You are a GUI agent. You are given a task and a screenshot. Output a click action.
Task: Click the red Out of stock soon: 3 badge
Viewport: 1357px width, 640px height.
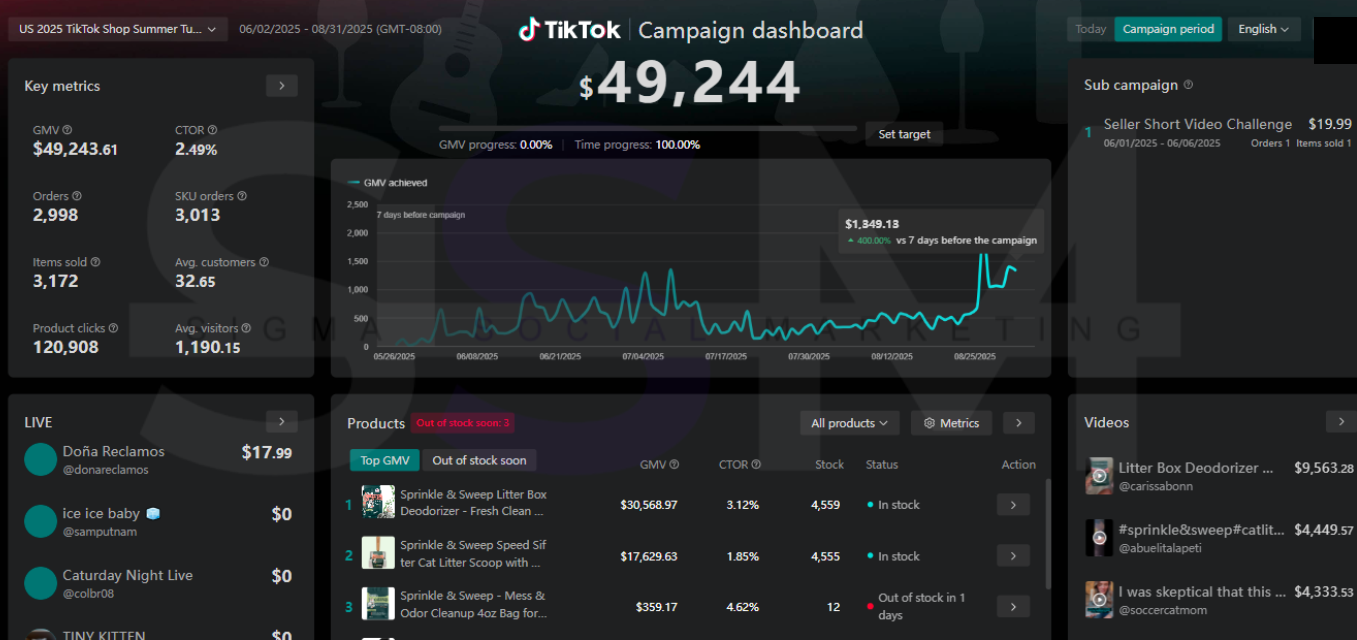(x=463, y=423)
